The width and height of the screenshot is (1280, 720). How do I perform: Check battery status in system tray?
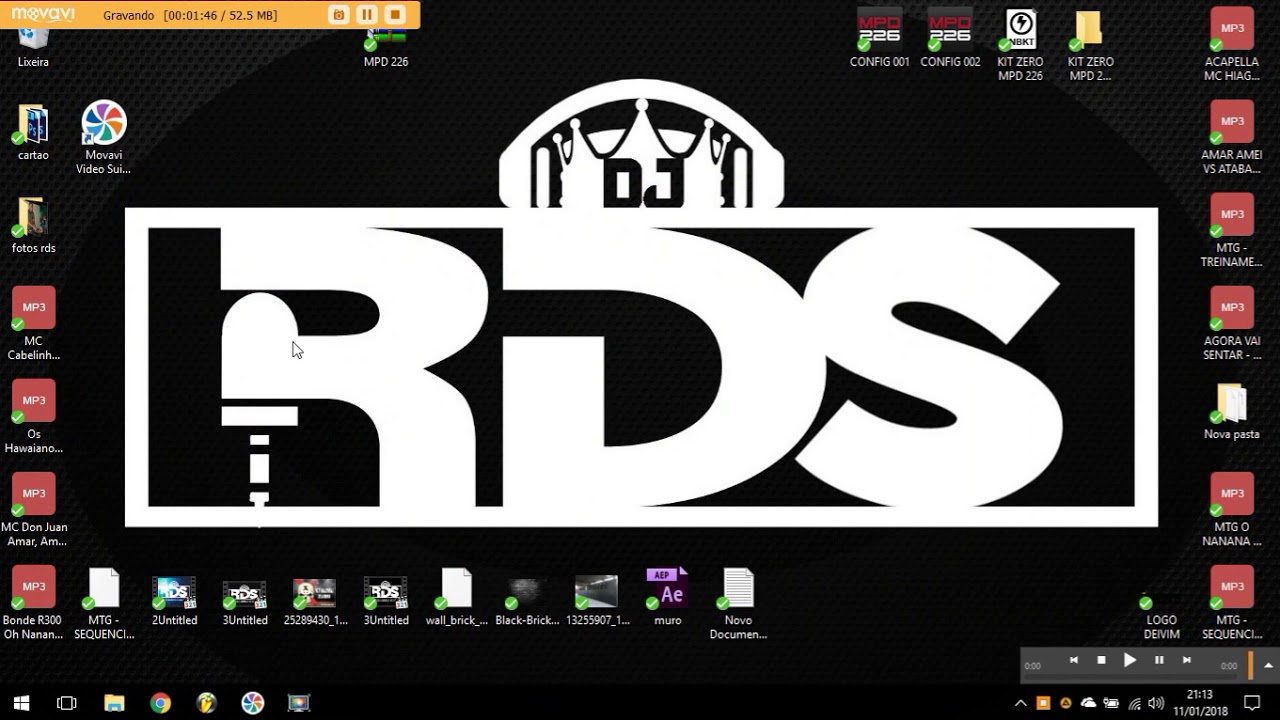click(x=1111, y=703)
